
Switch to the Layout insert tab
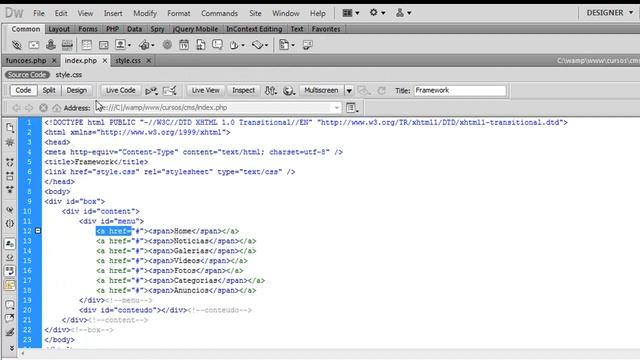pos(59,29)
